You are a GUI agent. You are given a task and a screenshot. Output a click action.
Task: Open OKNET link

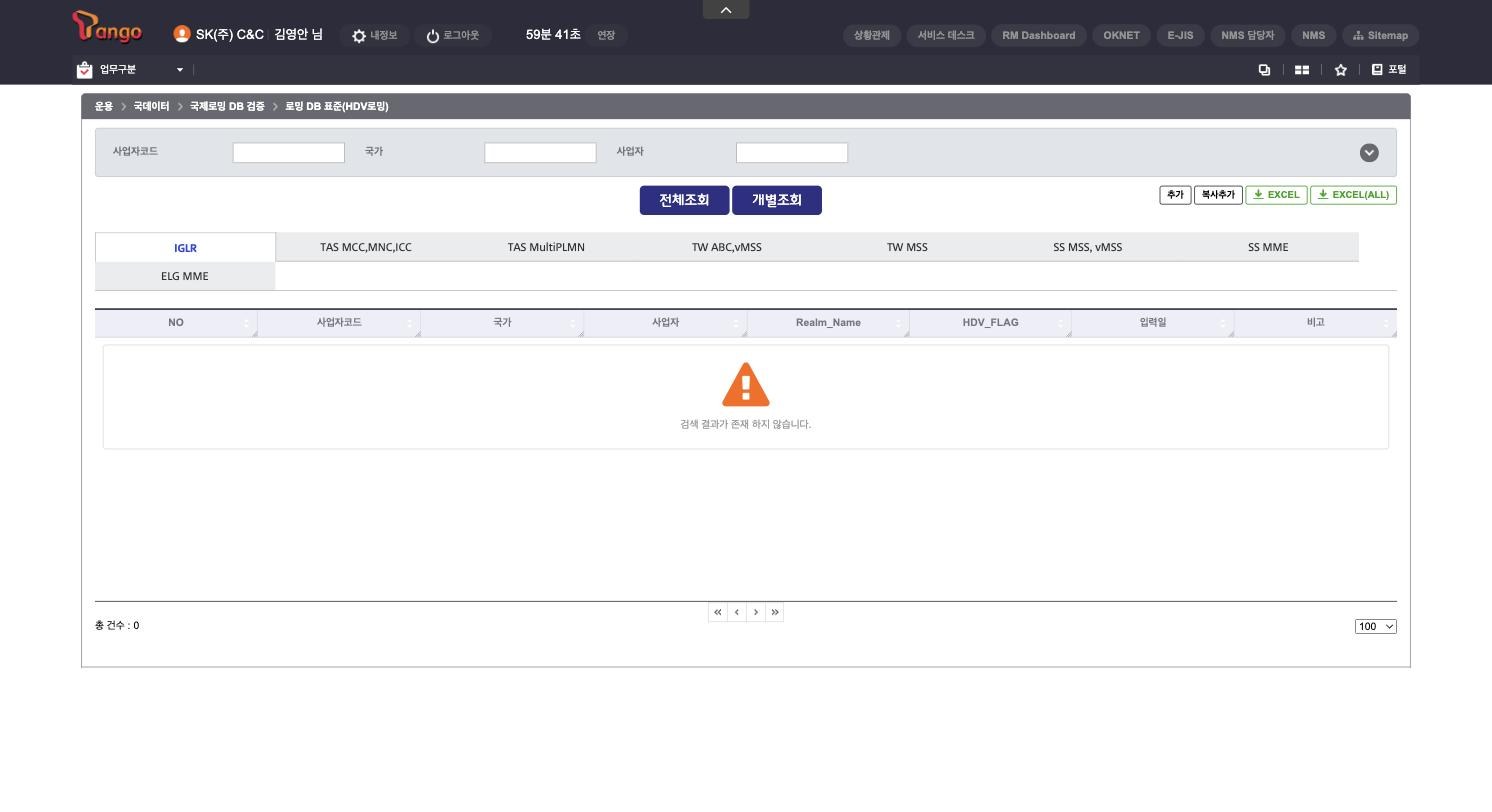[1121, 35]
